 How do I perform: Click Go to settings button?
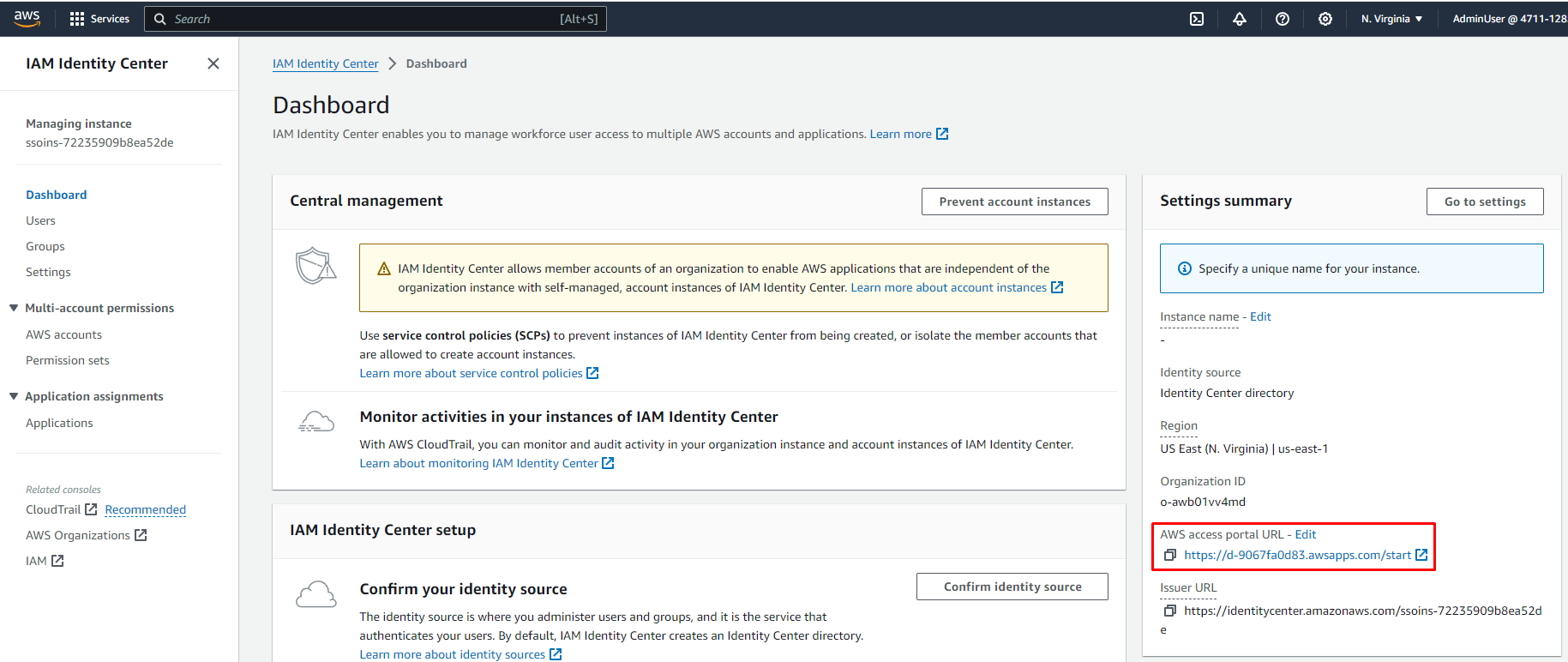click(x=1485, y=202)
